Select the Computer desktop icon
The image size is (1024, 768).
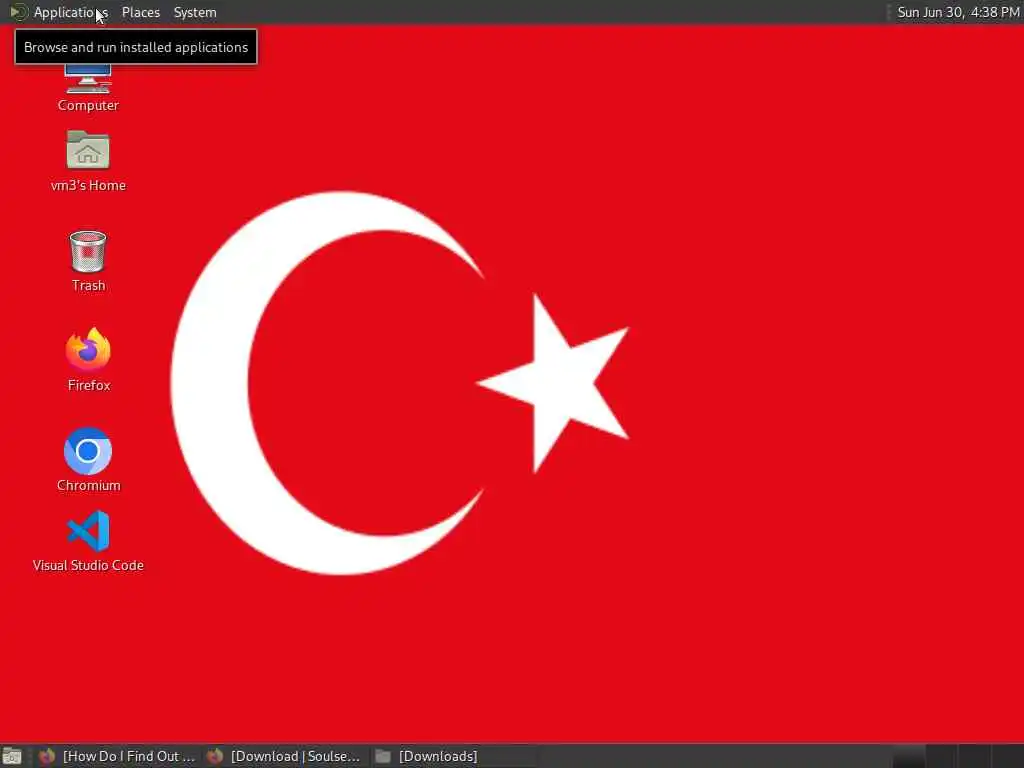(88, 88)
